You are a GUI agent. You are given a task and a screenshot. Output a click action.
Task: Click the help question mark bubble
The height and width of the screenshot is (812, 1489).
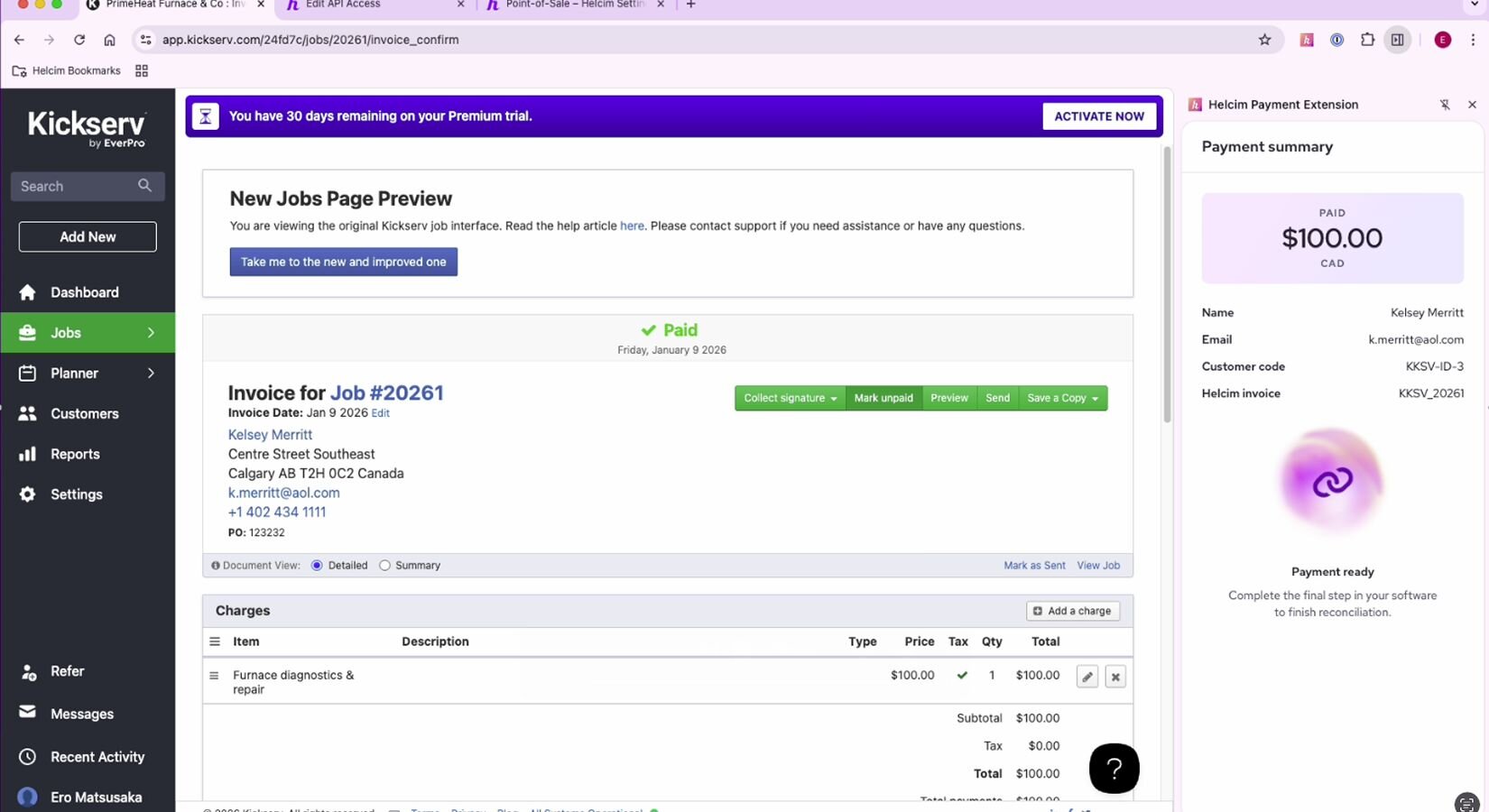[1114, 769]
